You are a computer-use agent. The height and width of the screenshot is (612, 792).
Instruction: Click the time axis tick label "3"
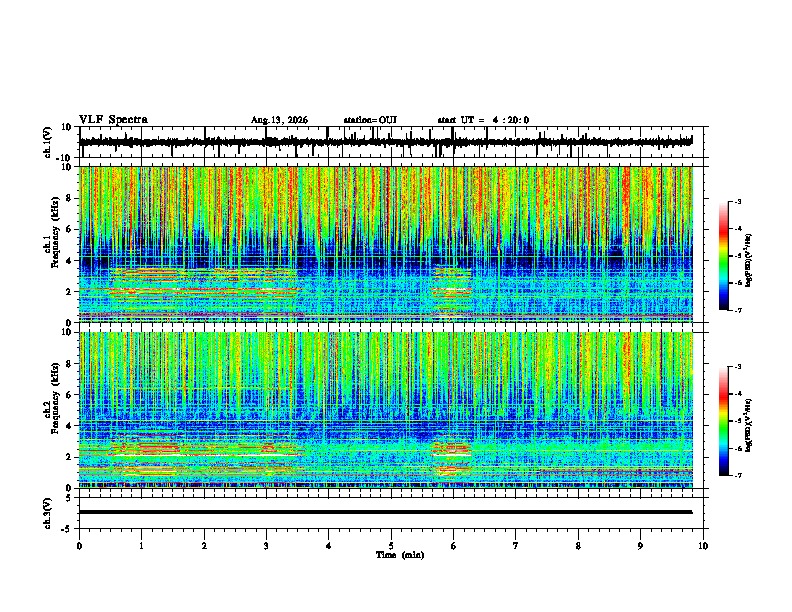point(266,546)
